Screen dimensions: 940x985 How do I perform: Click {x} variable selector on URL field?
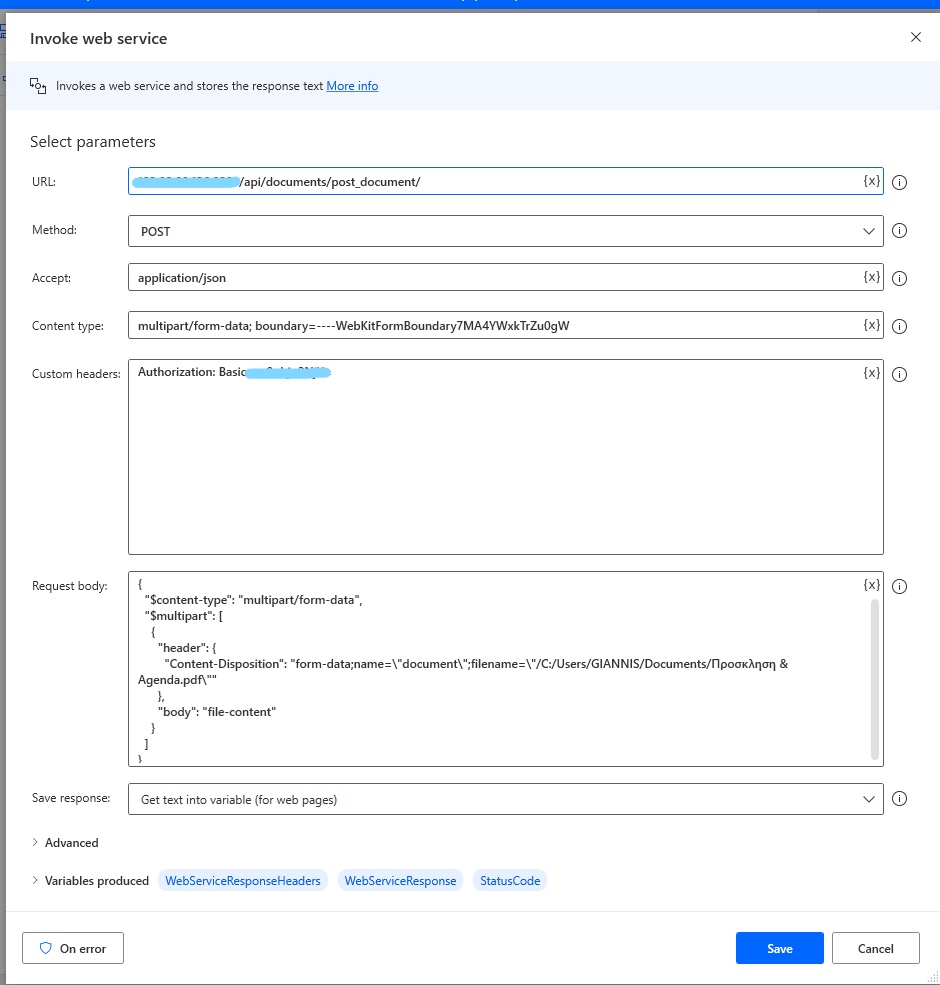tap(872, 181)
